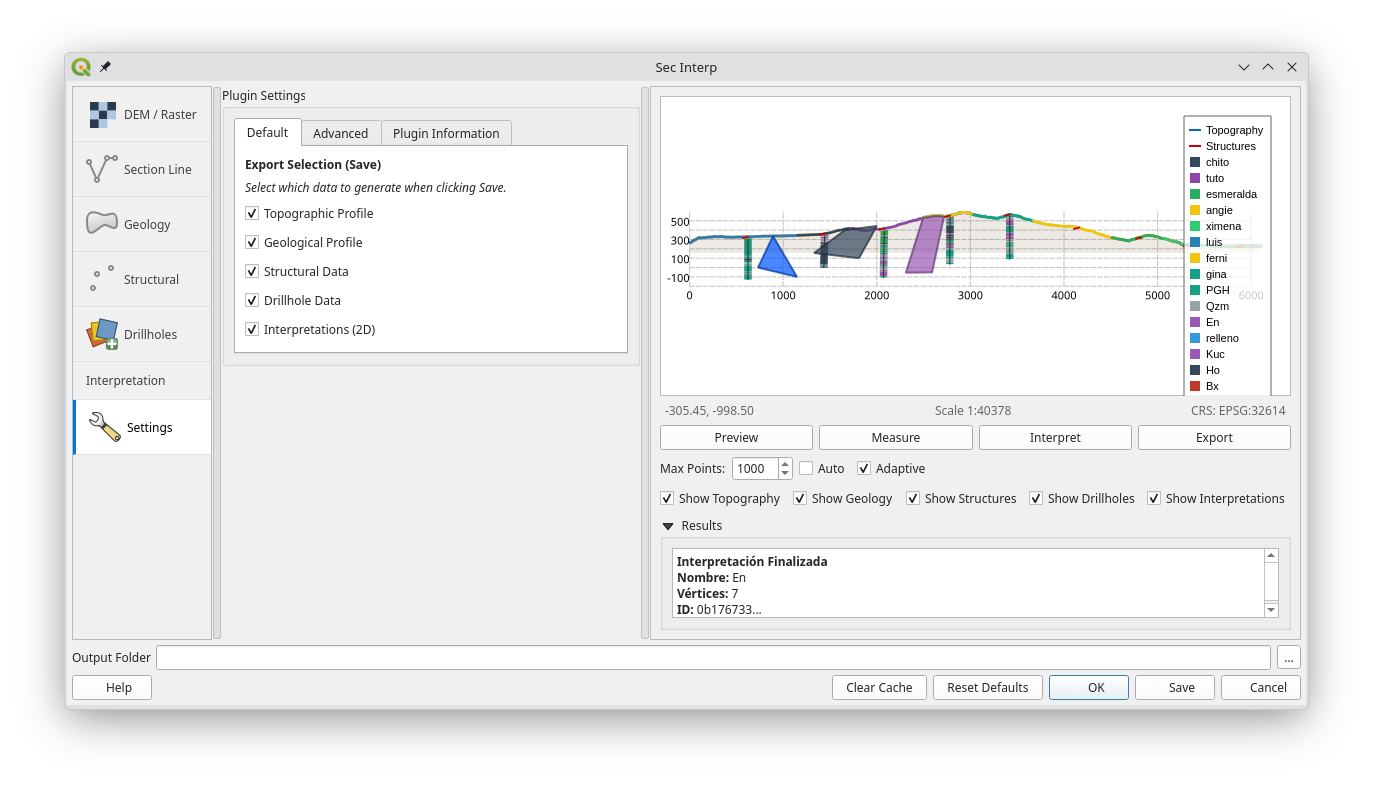Enable the Auto option for Max Points
This screenshot has width=1373, height=786.
click(805, 468)
